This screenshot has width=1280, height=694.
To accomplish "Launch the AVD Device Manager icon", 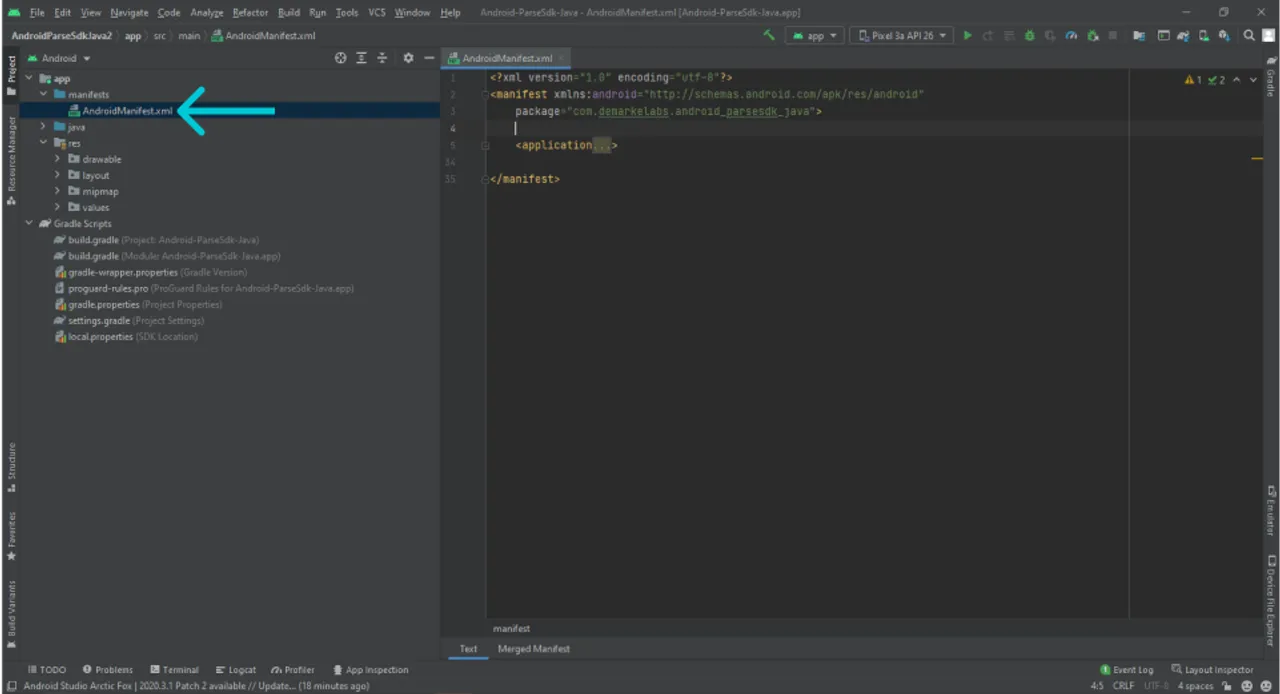I will pyautogui.click(x=1163, y=35).
